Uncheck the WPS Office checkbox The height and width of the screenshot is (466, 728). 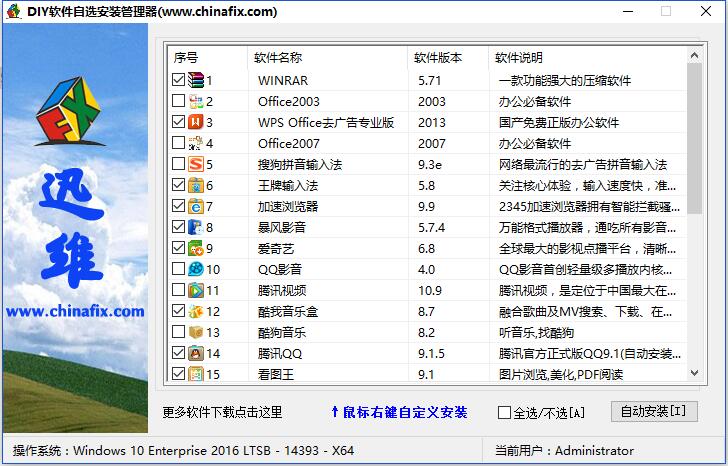point(178,121)
